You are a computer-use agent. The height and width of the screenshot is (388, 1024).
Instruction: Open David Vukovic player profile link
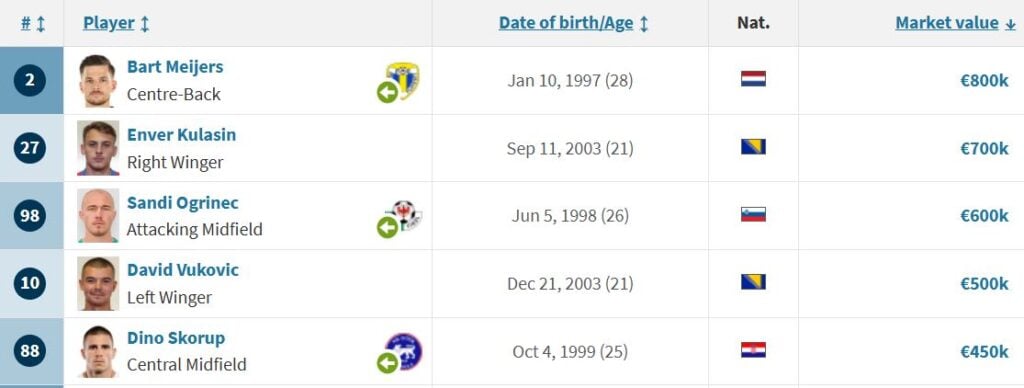[x=183, y=270]
